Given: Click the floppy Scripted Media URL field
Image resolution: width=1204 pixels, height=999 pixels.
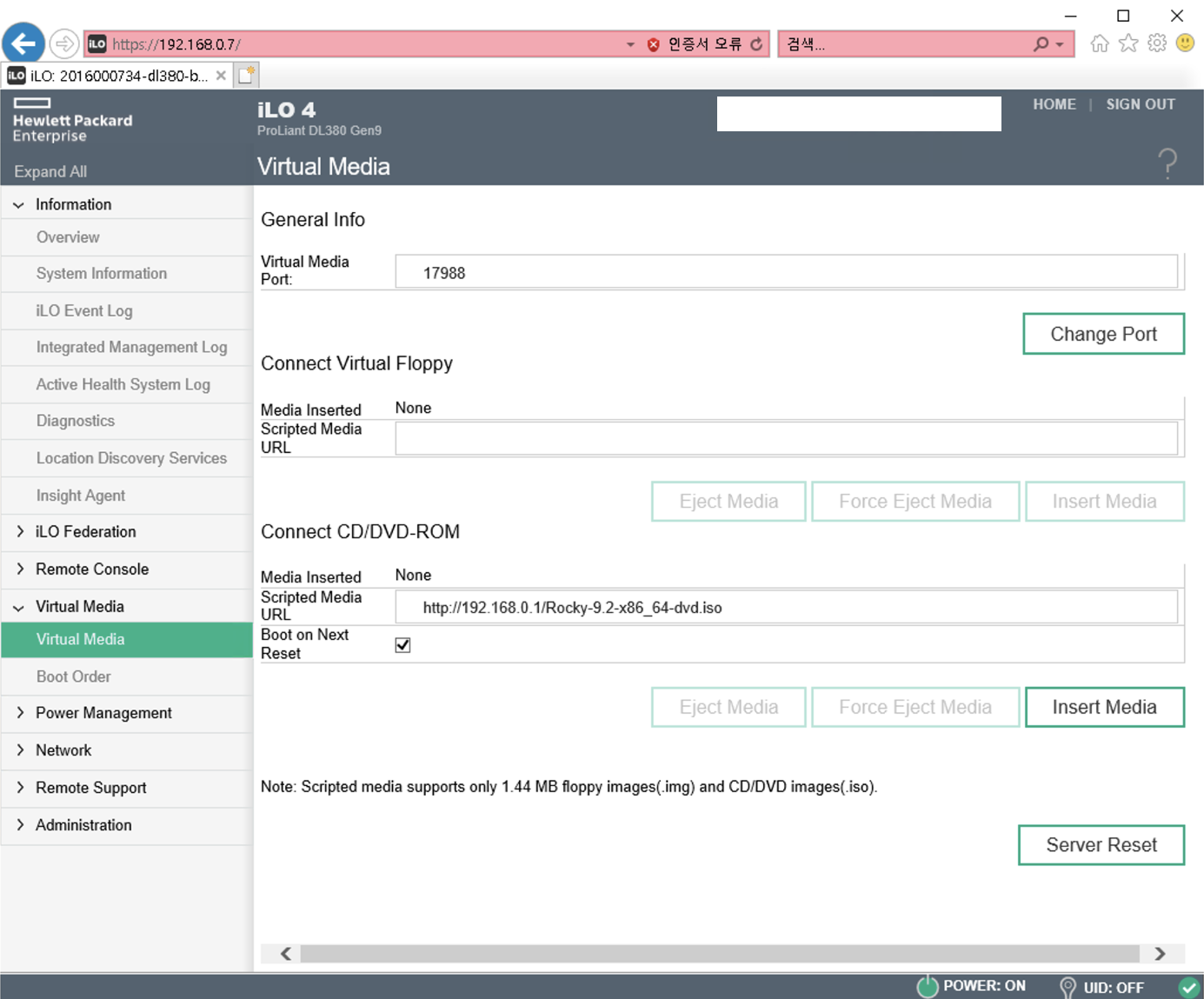Looking at the screenshot, I should click(787, 438).
